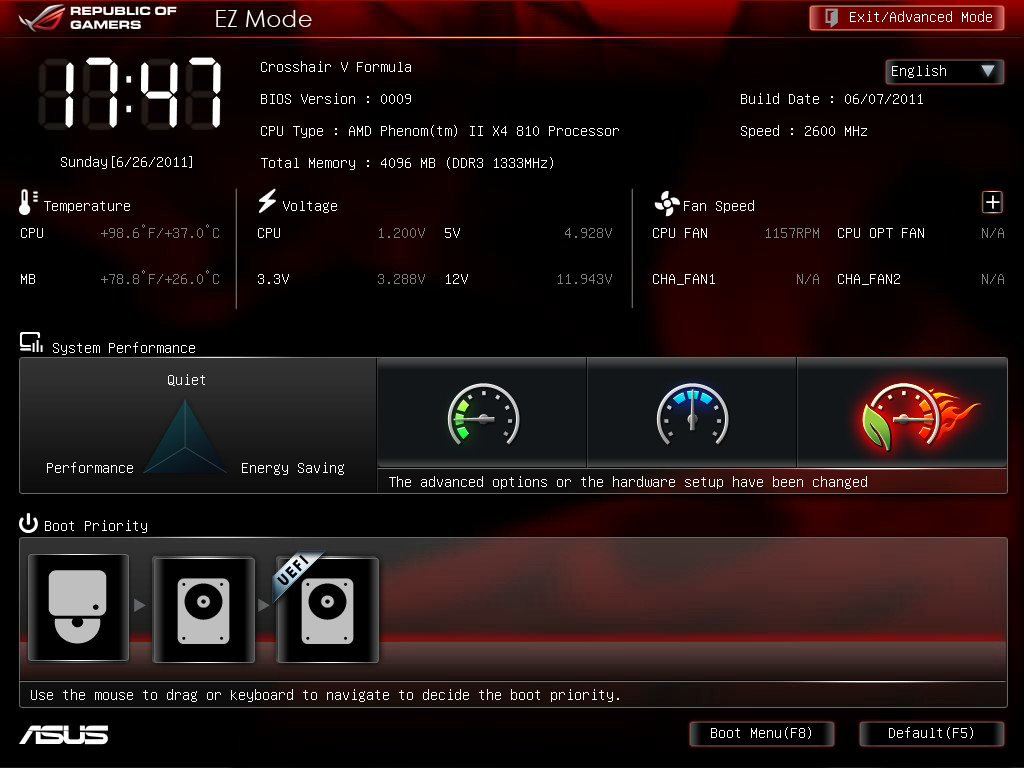Click the Exit/Advanced Mode button
Screen dimensions: 1024x768
click(906, 18)
